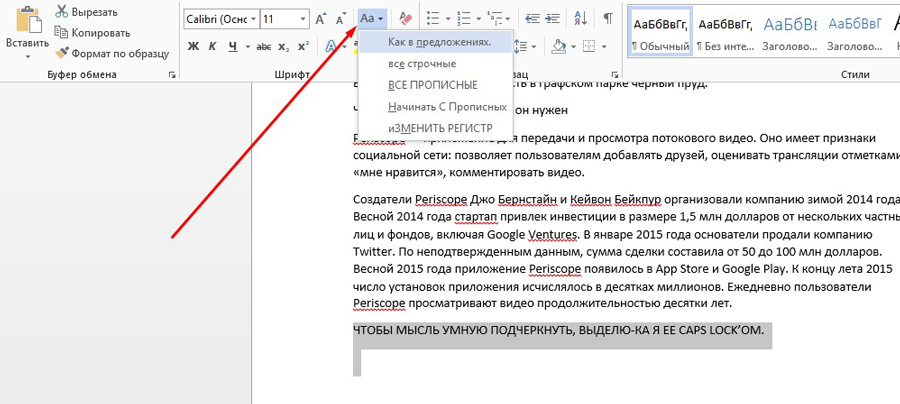Image resolution: width=900 pixels, height=404 pixels.
Task: Apply paragraph shading paint bucket
Action: click(x=558, y=46)
